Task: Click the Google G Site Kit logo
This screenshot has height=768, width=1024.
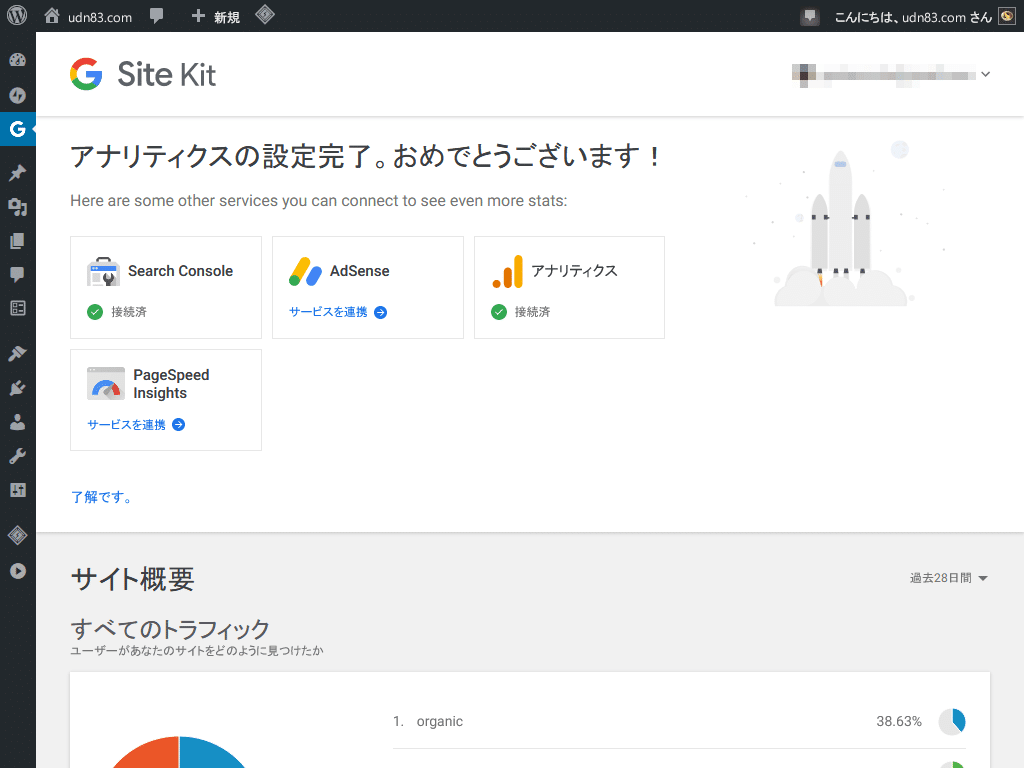Action: (86, 74)
